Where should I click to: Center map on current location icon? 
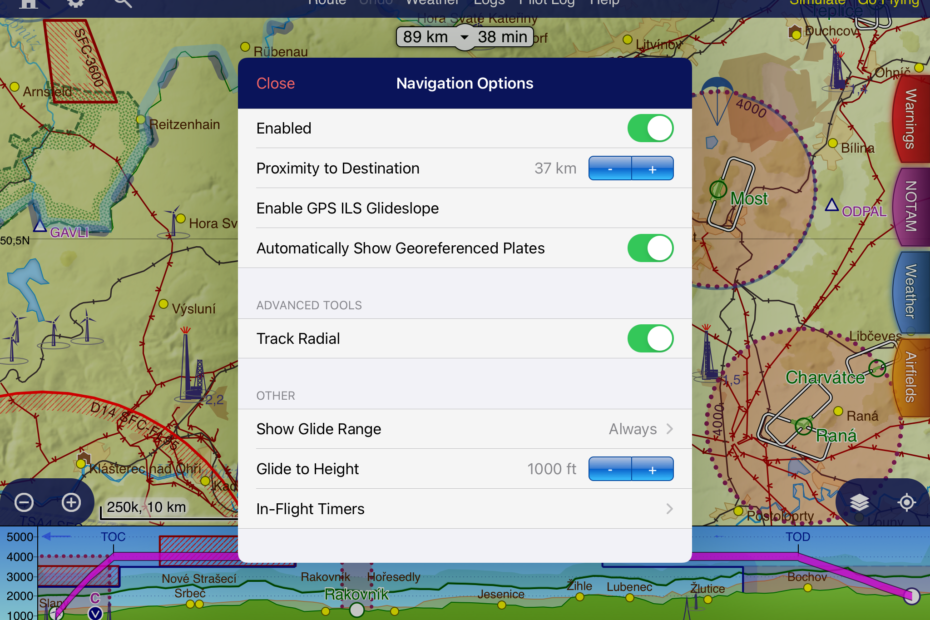907,503
